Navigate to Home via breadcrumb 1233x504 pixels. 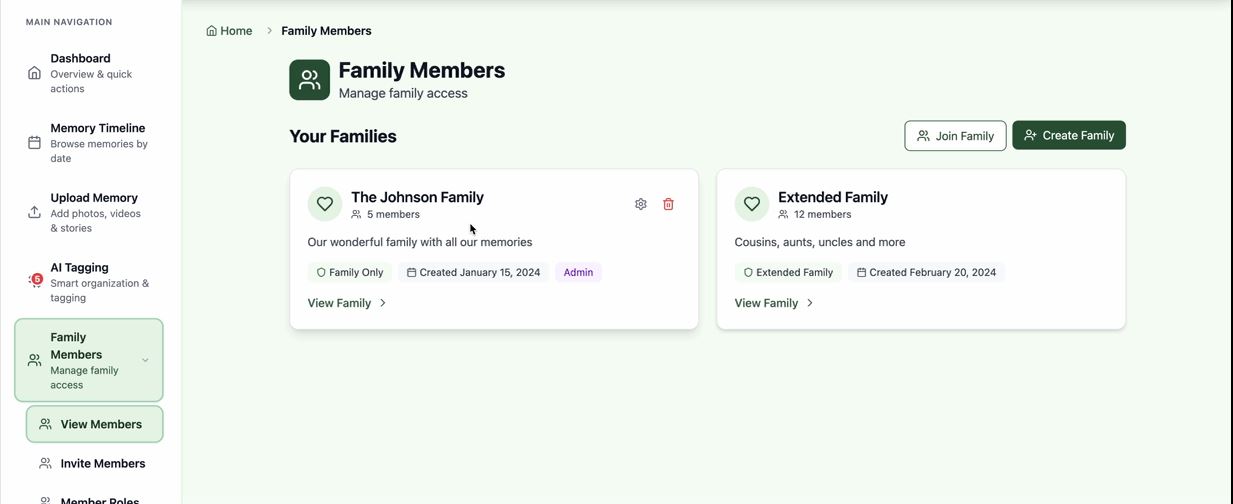(229, 31)
